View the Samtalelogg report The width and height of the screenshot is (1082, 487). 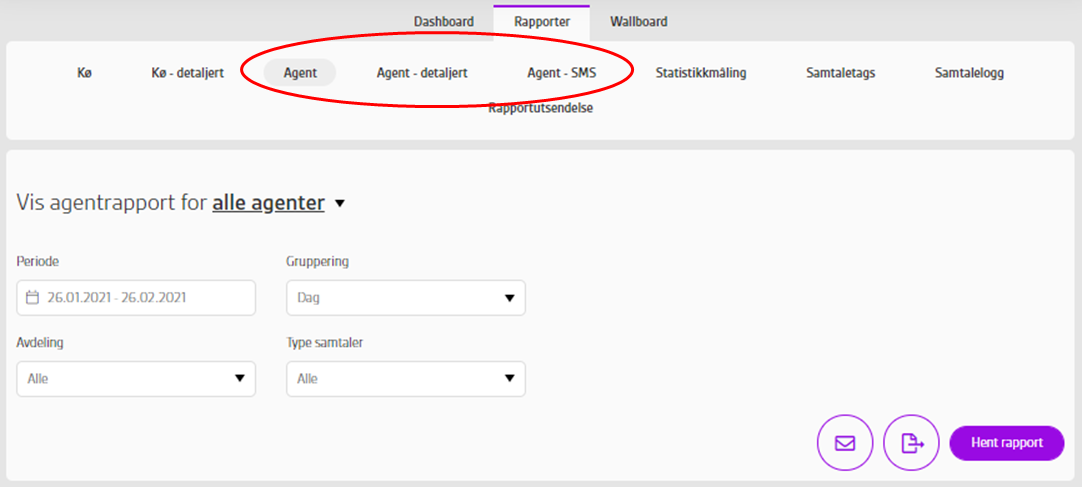point(968,73)
